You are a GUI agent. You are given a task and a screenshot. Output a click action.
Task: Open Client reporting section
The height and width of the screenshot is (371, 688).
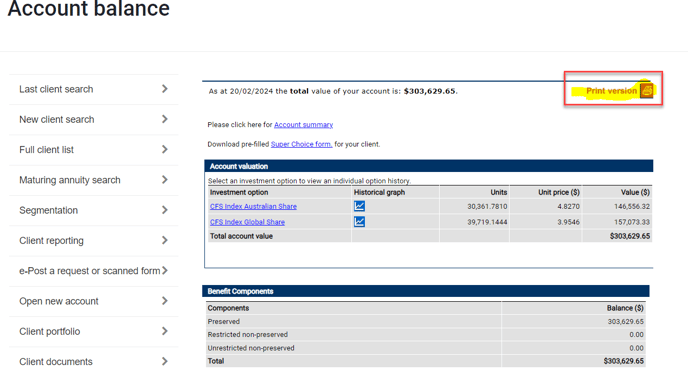pos(93,240)
